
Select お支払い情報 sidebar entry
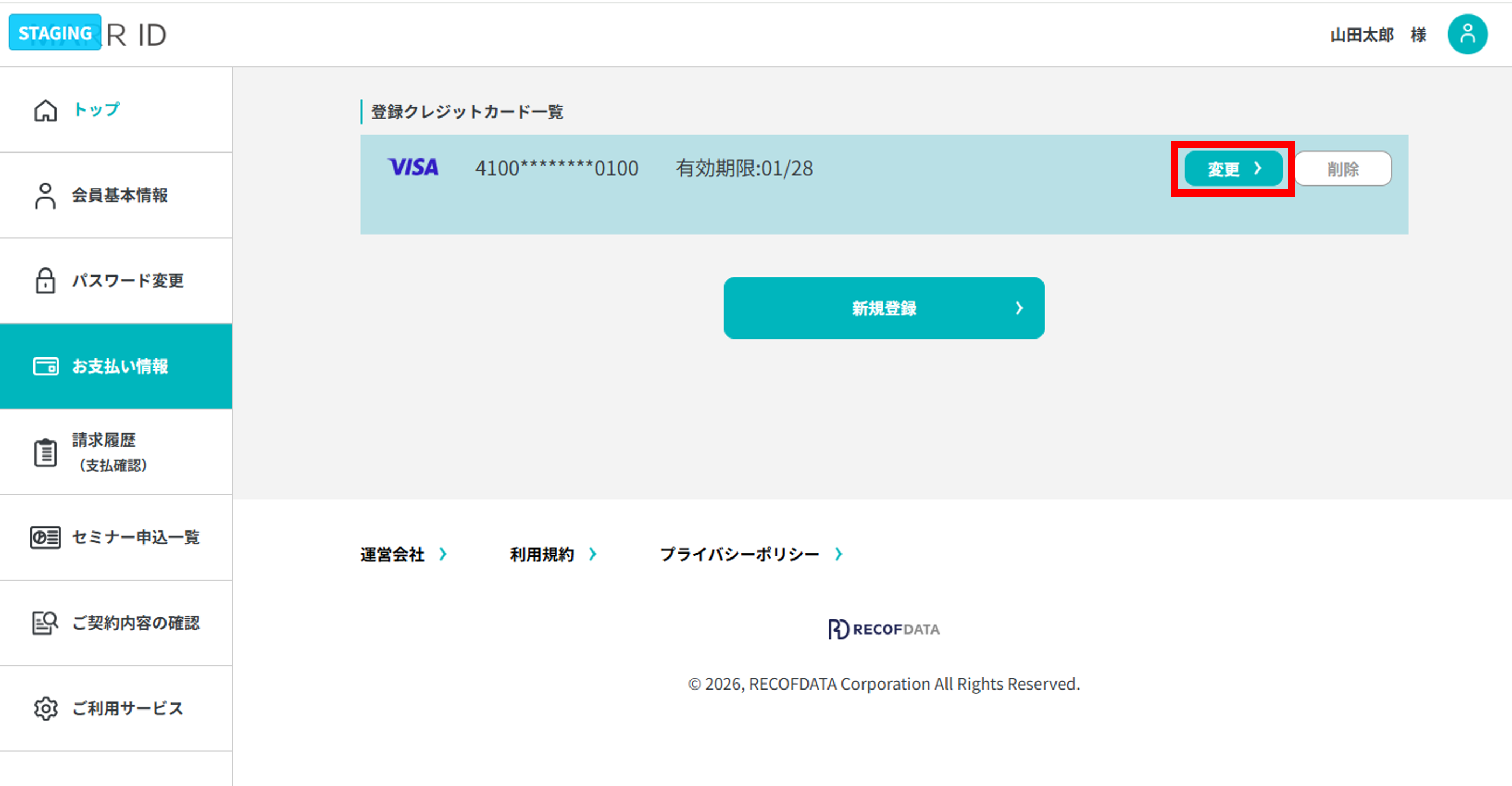pyautogui.click(x=116, y=366)
